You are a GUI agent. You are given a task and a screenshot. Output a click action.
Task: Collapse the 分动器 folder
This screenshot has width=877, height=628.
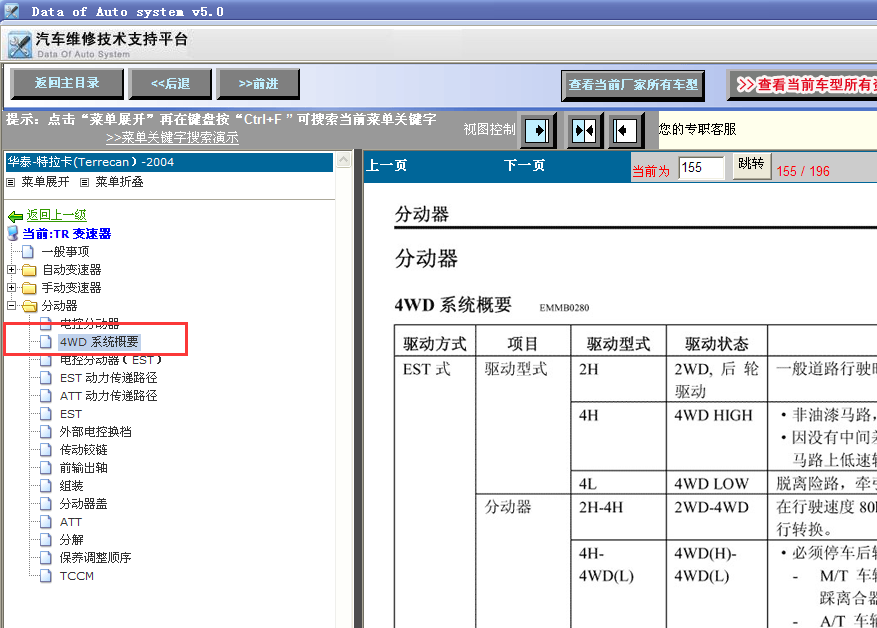click(x=11, y=305)
